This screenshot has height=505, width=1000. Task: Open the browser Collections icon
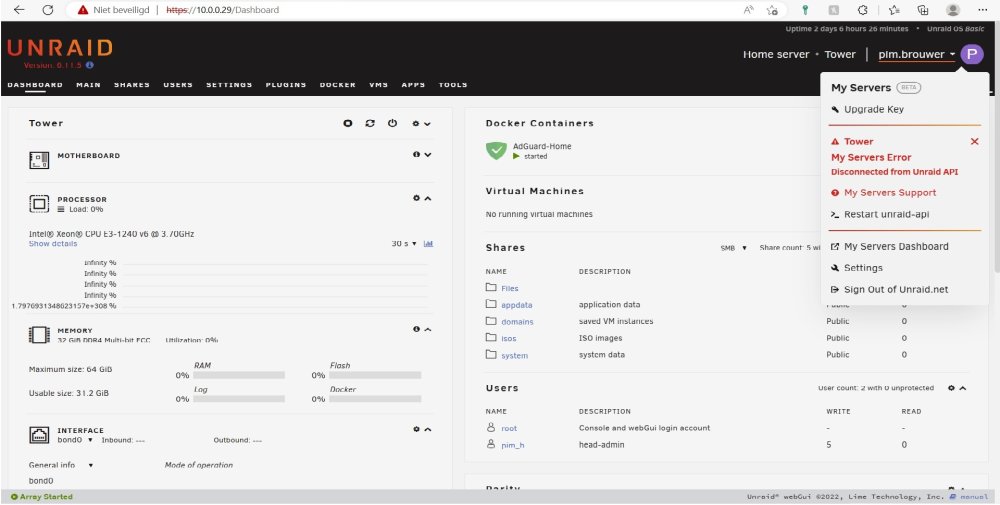click(923, 10)
